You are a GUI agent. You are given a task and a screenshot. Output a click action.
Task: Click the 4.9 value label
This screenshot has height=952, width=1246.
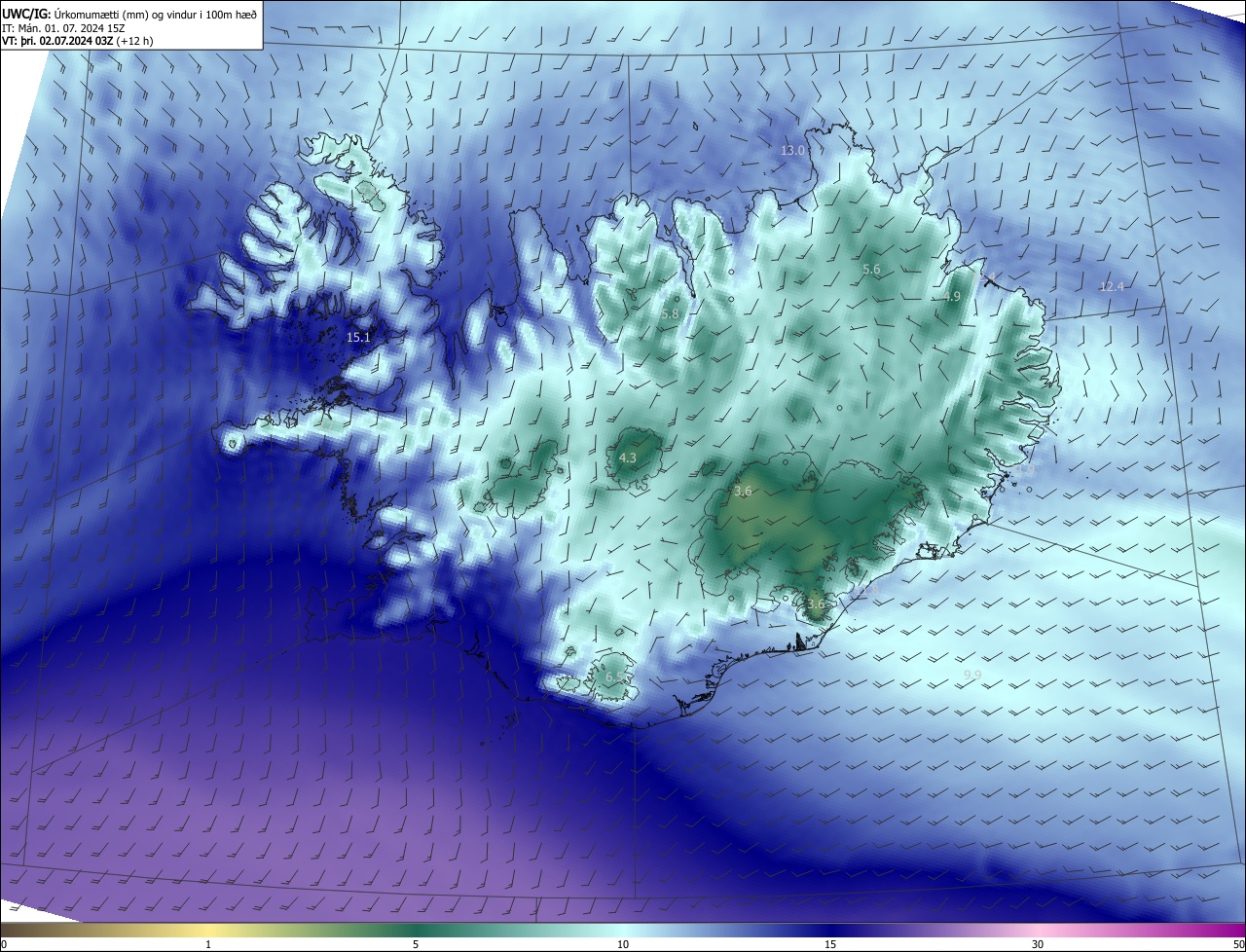tap(952, 296)
